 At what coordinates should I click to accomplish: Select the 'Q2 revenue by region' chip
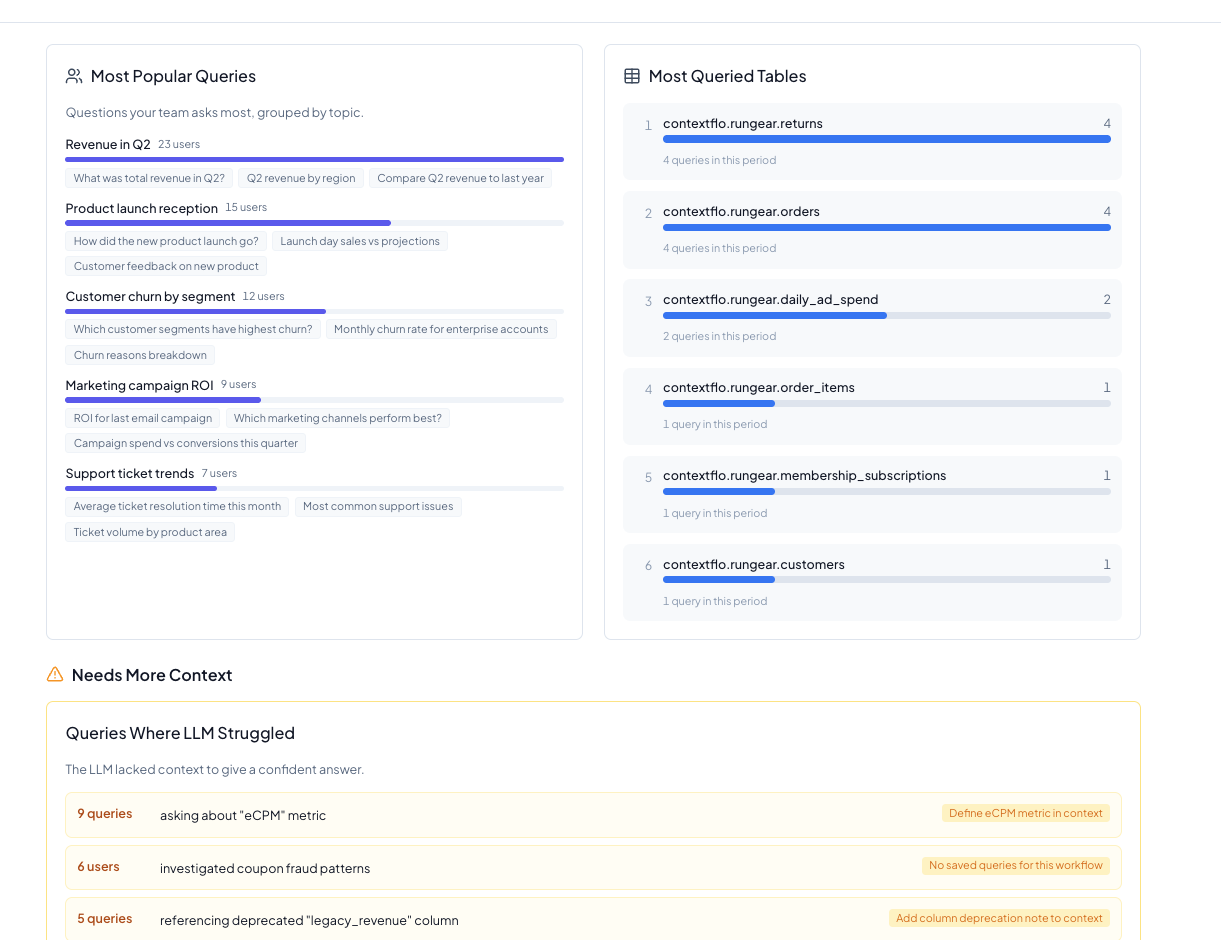point(301,178)
